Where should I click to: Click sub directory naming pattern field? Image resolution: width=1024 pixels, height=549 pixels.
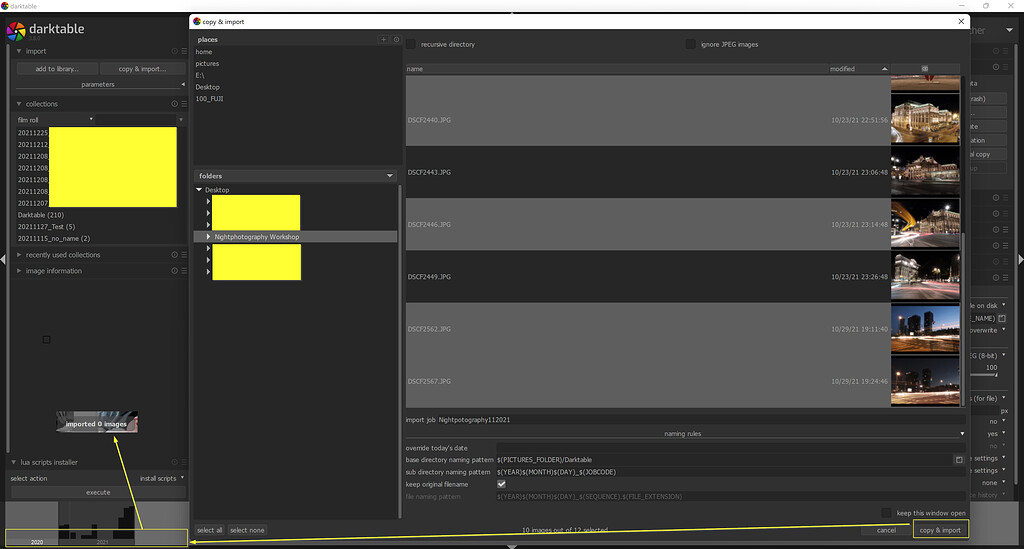tap(730, 472)
